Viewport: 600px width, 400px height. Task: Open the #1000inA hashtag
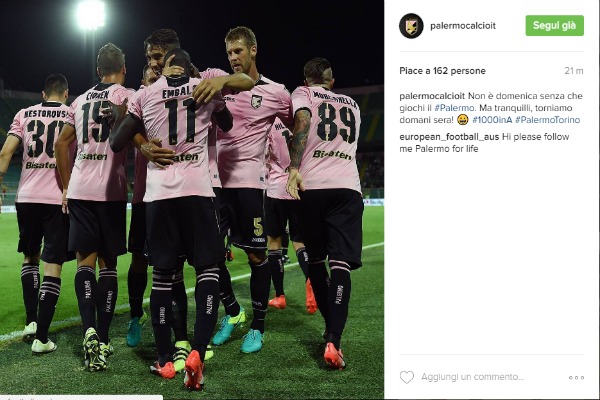(492, 120)
